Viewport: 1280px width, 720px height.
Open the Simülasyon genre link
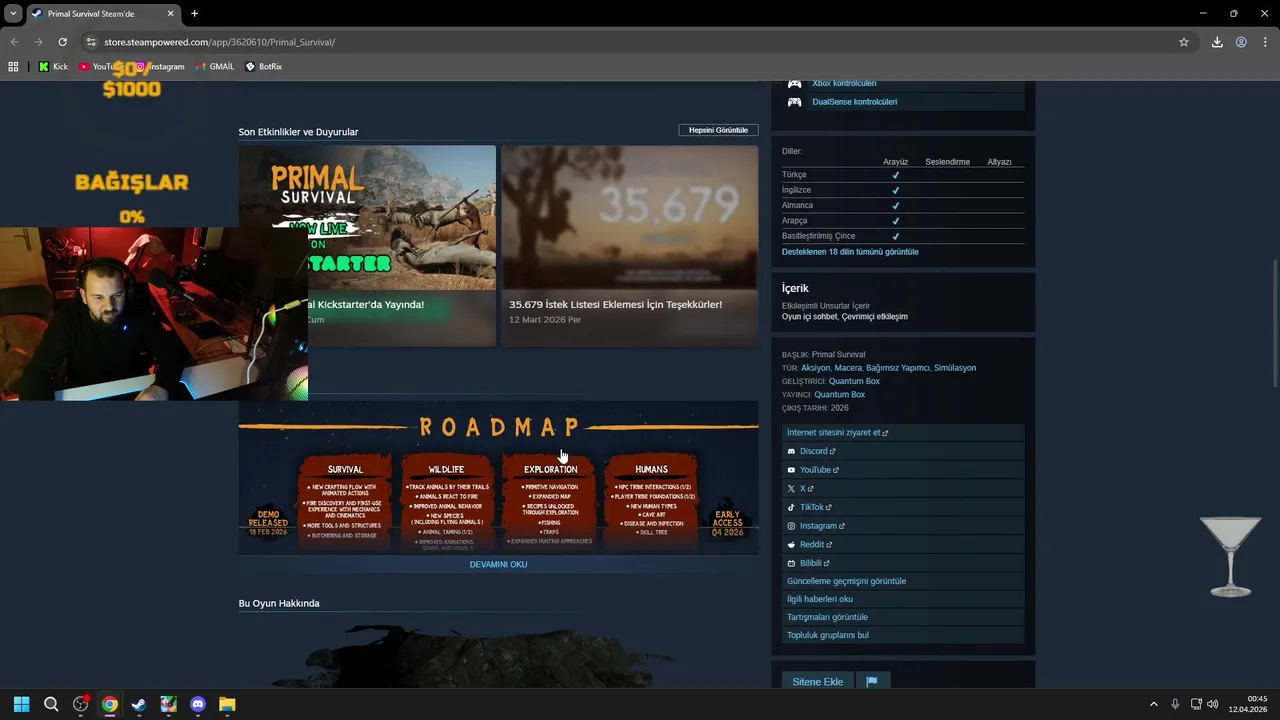pos(955,368)
